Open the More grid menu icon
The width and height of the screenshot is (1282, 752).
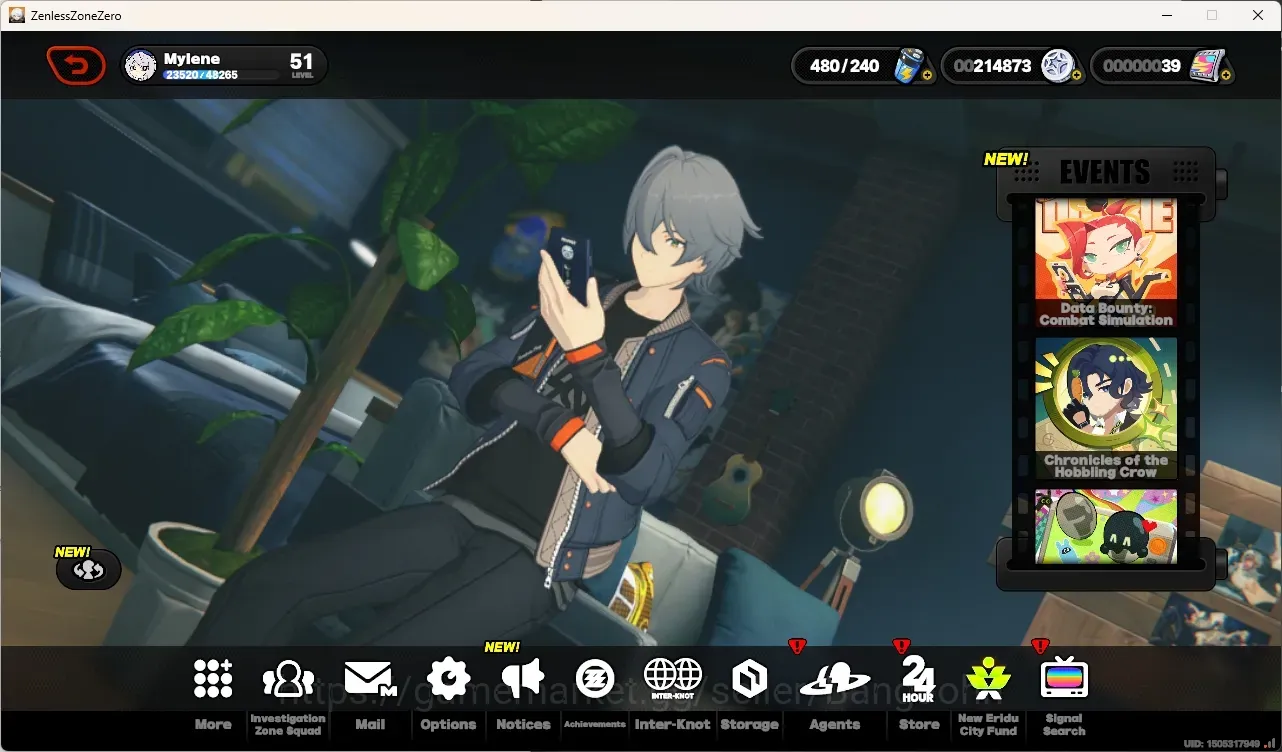pyautogui.click(x=213, y=679)
